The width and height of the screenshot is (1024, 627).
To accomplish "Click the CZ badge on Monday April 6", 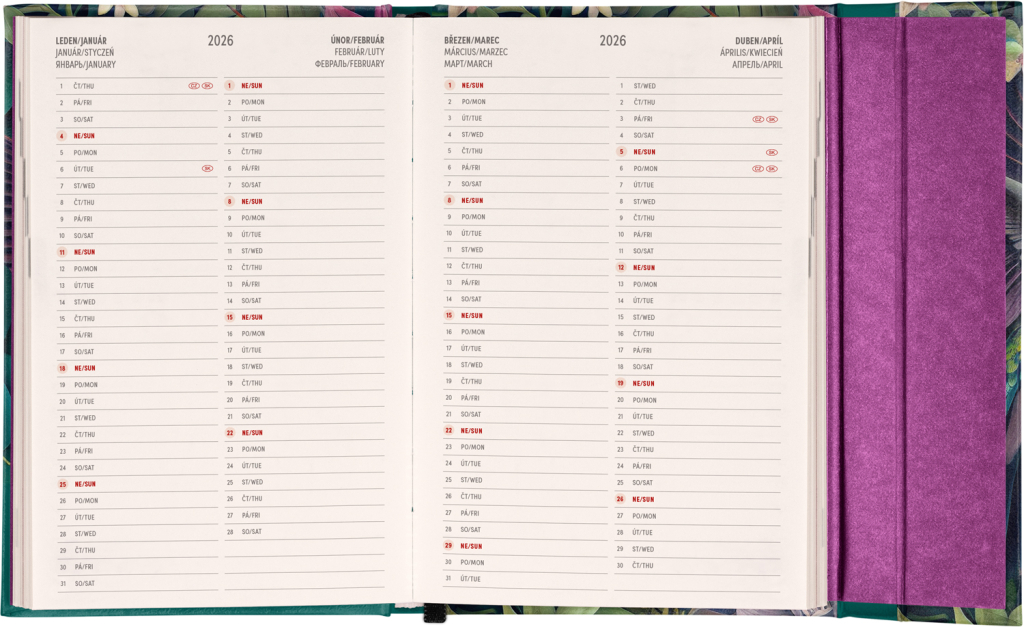I will (758, 169).
